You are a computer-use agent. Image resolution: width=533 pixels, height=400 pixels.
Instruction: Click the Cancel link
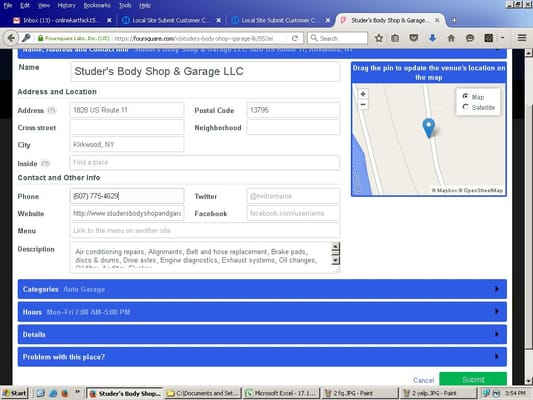coord(423,380)
